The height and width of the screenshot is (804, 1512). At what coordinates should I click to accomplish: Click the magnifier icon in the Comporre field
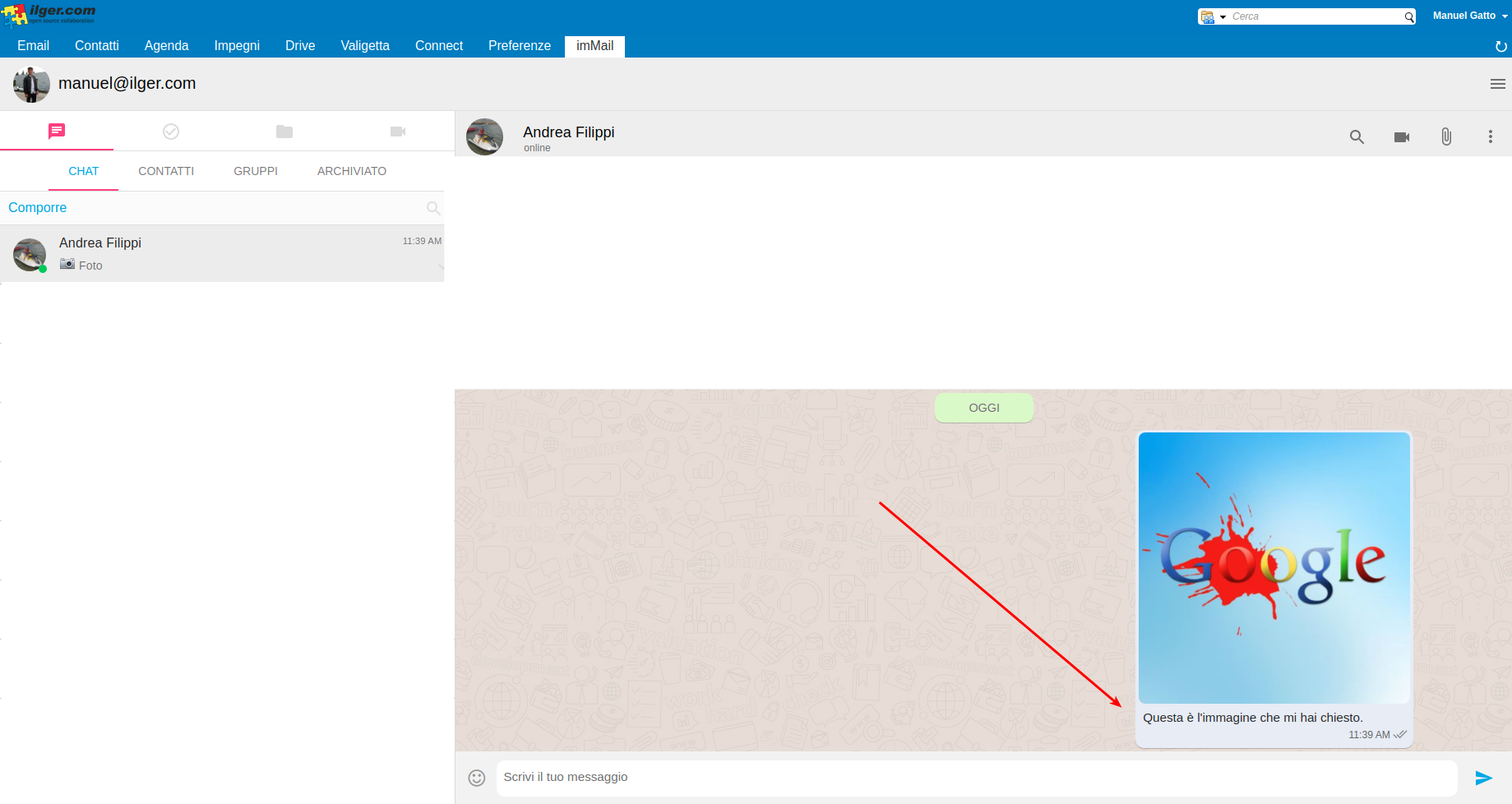coord(433,208)
